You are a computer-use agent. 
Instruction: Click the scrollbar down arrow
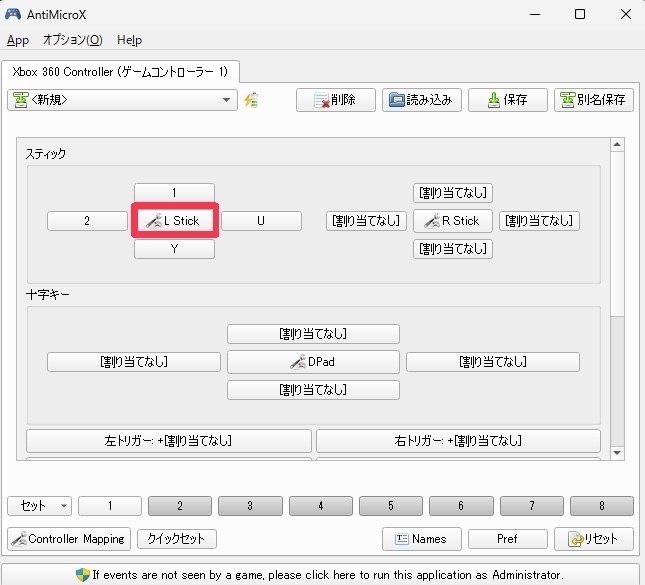[x=617, y=453]
